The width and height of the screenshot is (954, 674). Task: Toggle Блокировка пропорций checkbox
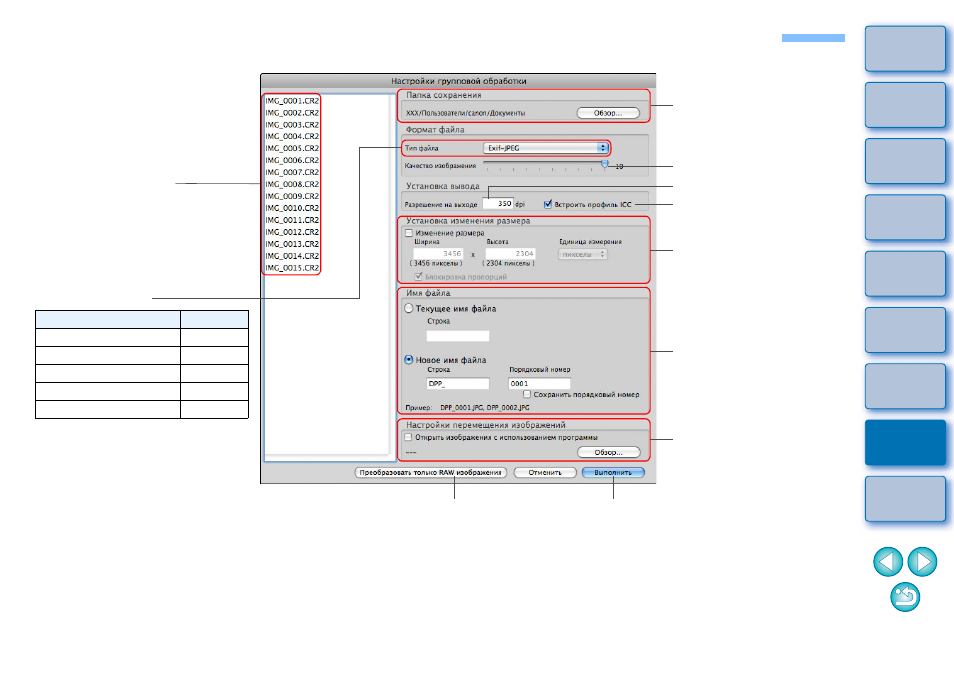pos(419,277)
